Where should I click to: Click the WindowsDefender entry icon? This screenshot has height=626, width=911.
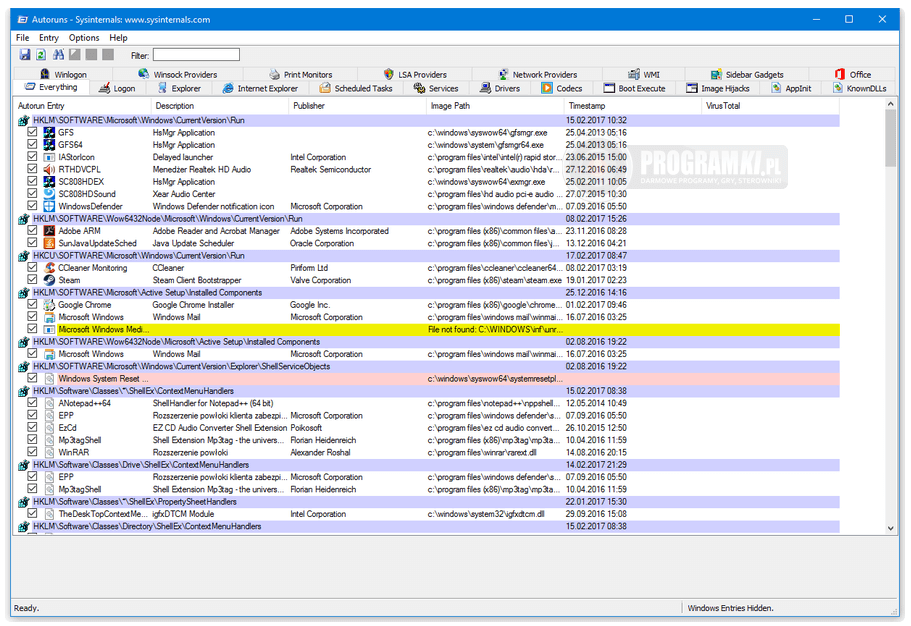pos(49,206)
